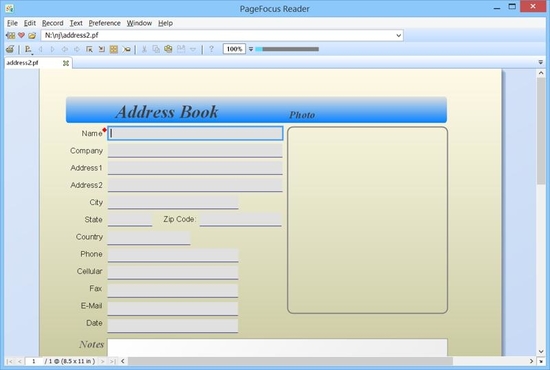Image resolution: width=550 pixels, height=370 pixels.
Task: Click the 100% zoom value box
Action: pos(234,49)
